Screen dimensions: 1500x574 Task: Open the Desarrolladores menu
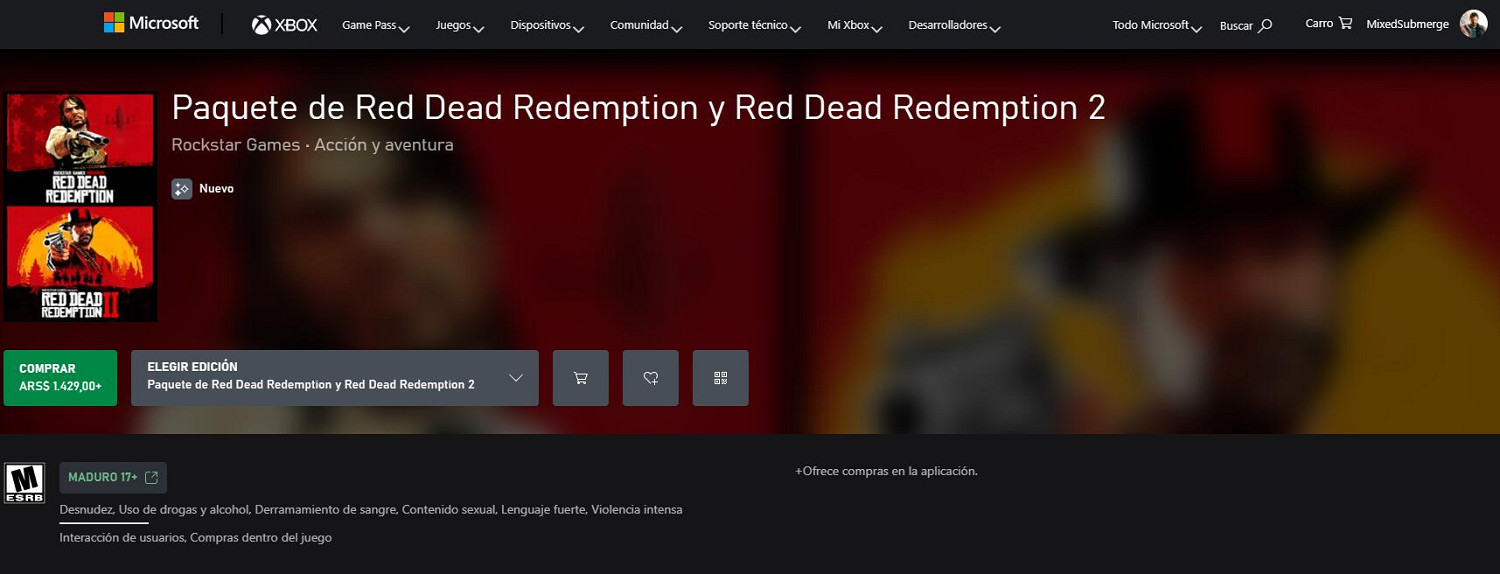954,25
